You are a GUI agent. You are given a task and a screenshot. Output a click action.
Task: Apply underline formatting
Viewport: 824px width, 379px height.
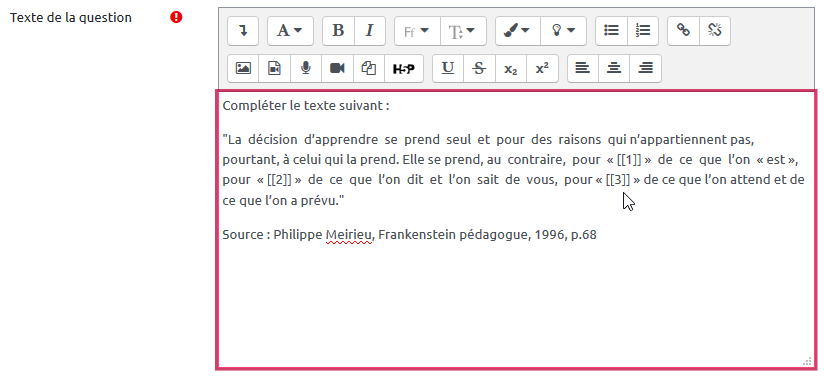pos(448,68)
